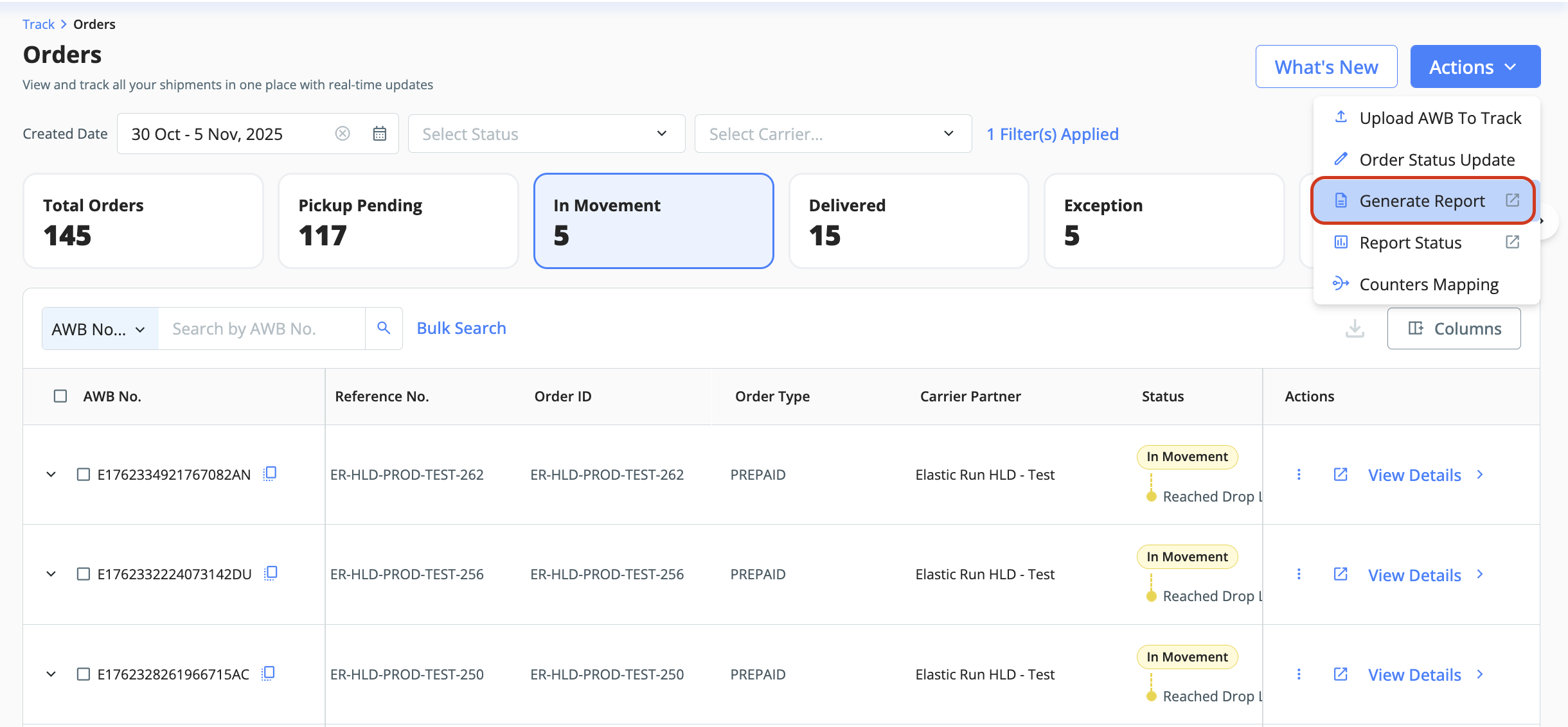Check the box for E1762334921767082AN
The width and height of the screenshot is (1568, 727).
(x=84, y=475)
